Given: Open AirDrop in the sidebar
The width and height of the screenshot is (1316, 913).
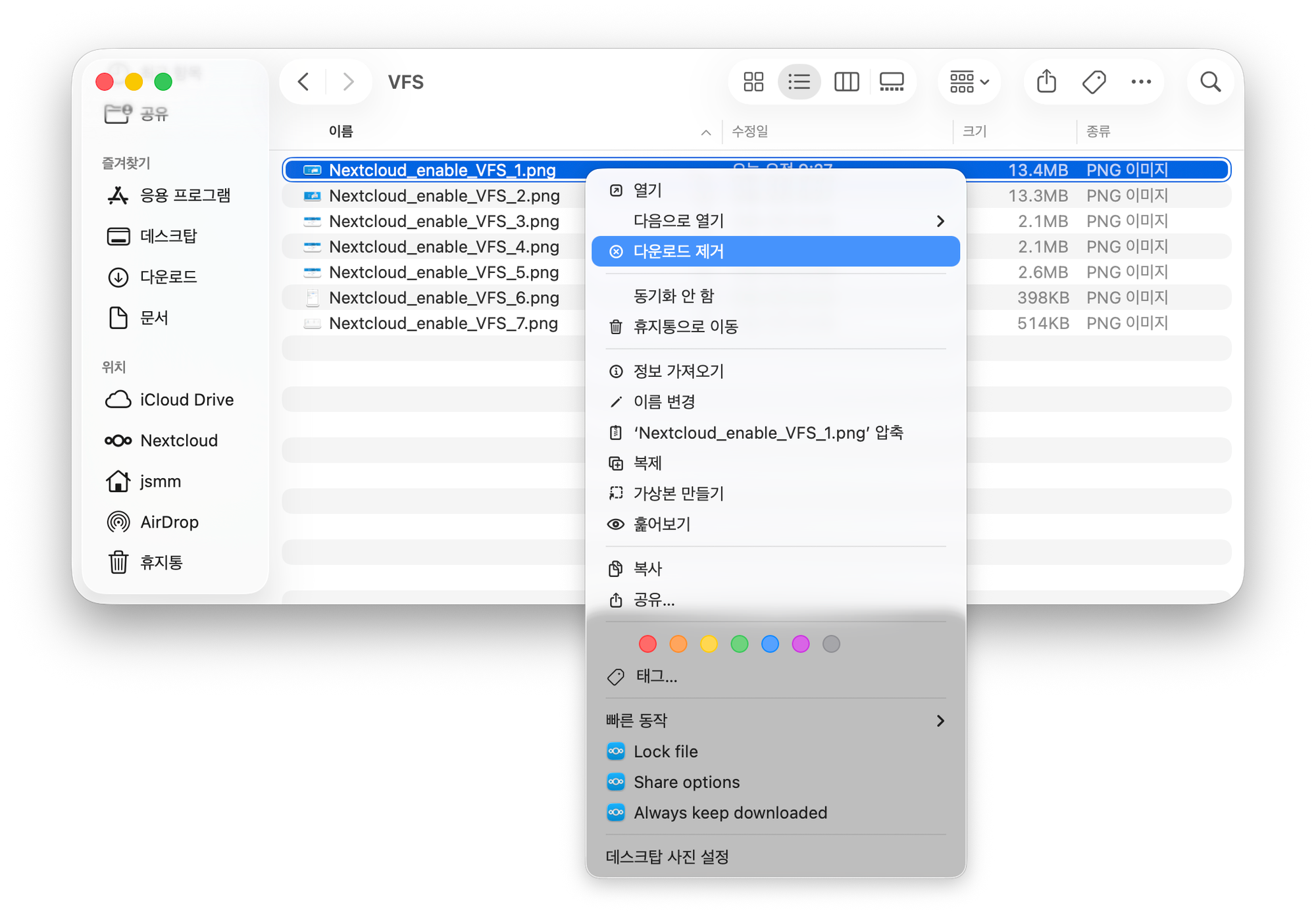Looking at the screenshot, I should pos(169,522).
